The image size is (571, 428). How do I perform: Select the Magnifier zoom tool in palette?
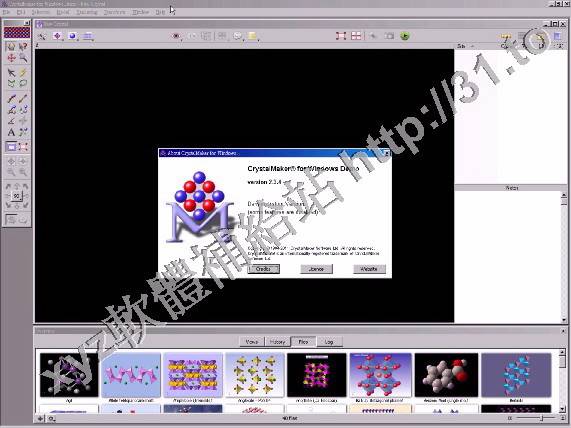tap(23, 58)
